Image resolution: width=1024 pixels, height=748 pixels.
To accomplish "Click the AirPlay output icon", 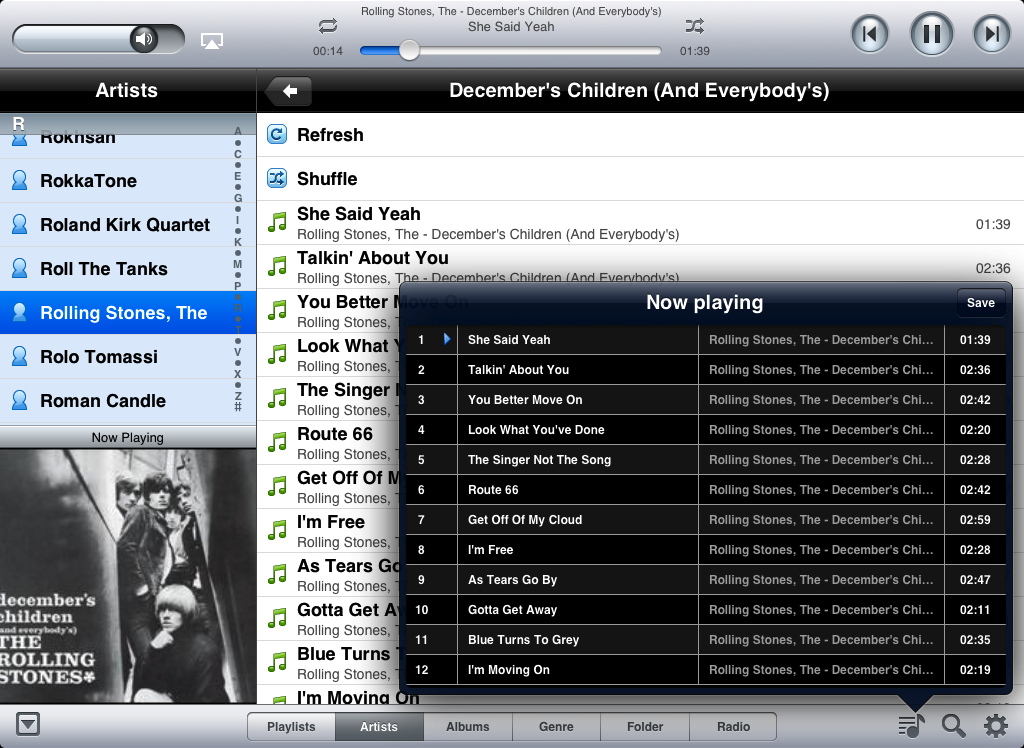I will click(212, 40).
